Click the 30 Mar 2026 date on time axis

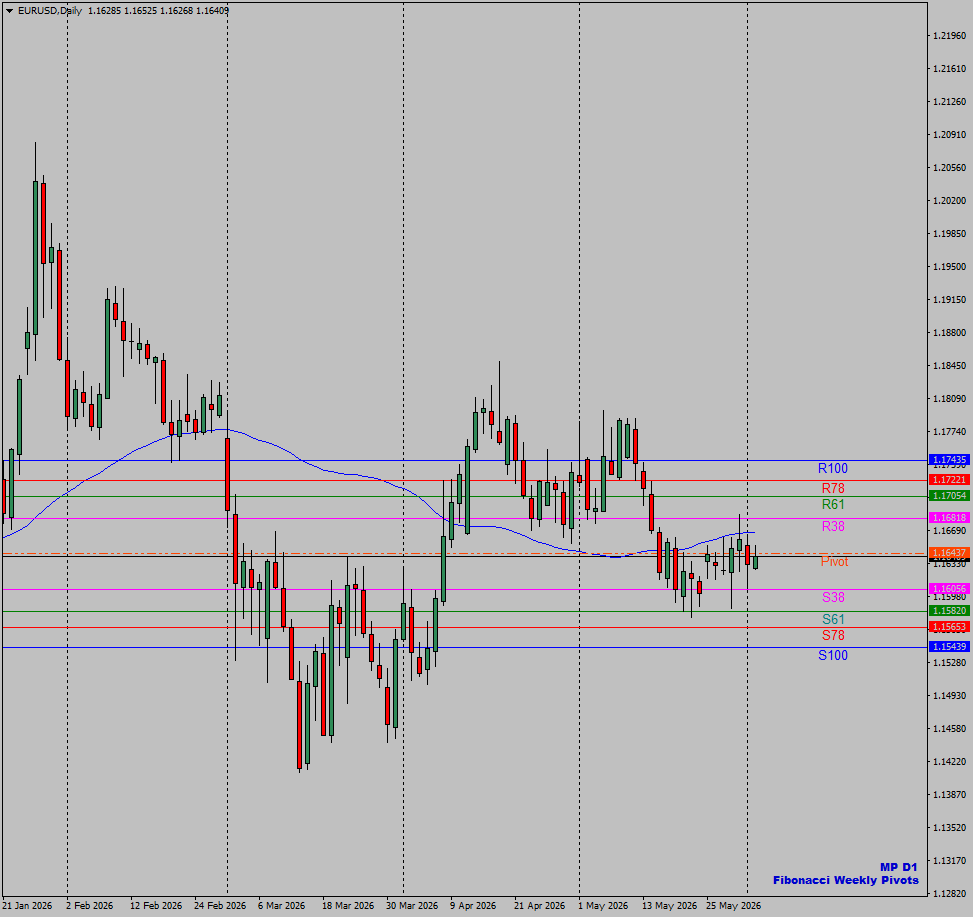pos(411,906)
